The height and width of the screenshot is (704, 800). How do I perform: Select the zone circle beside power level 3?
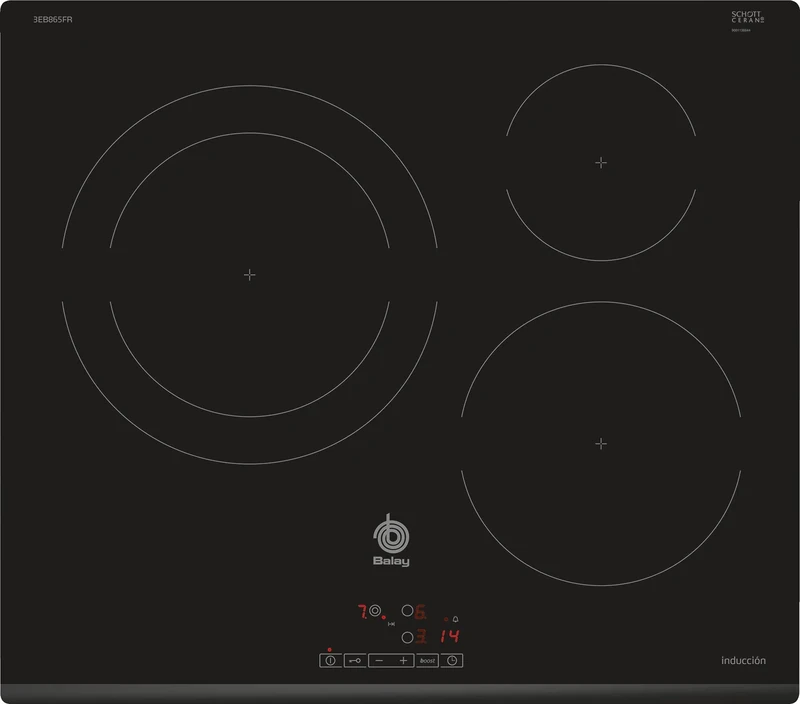408,636
